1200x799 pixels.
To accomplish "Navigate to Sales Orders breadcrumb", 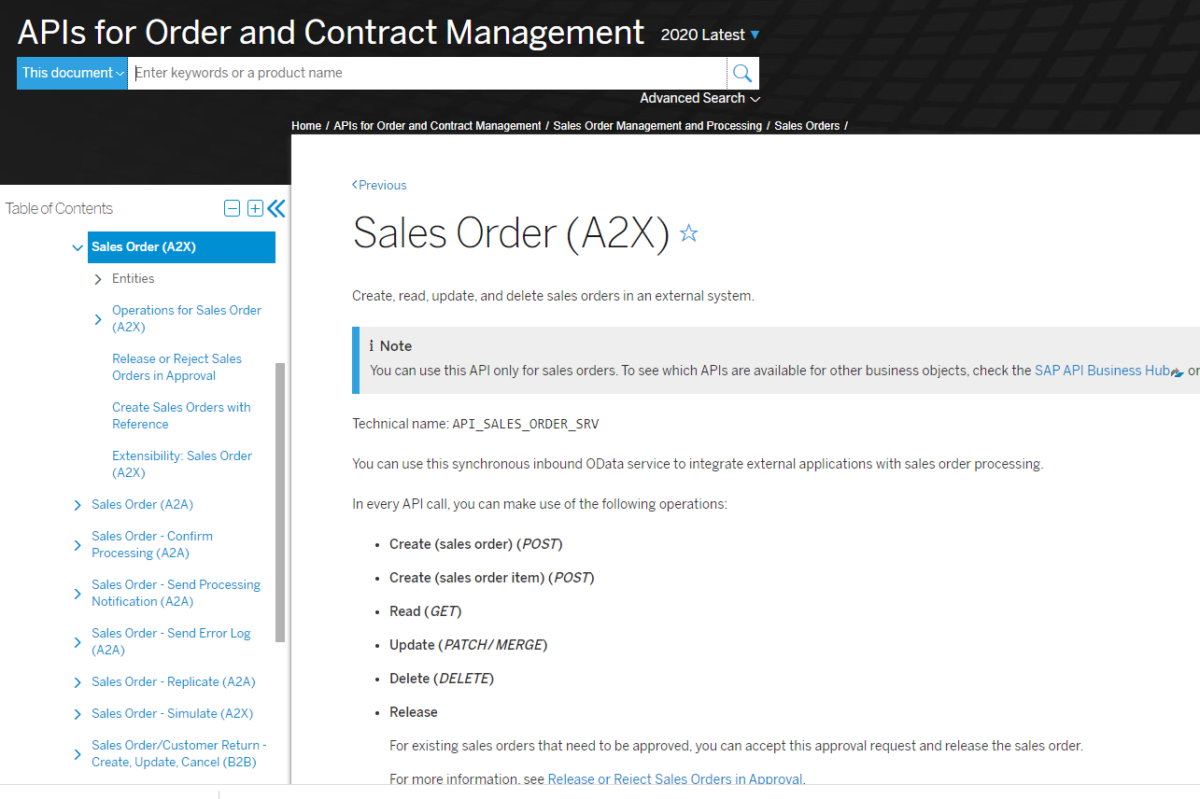I will click(x=807, y=125).
